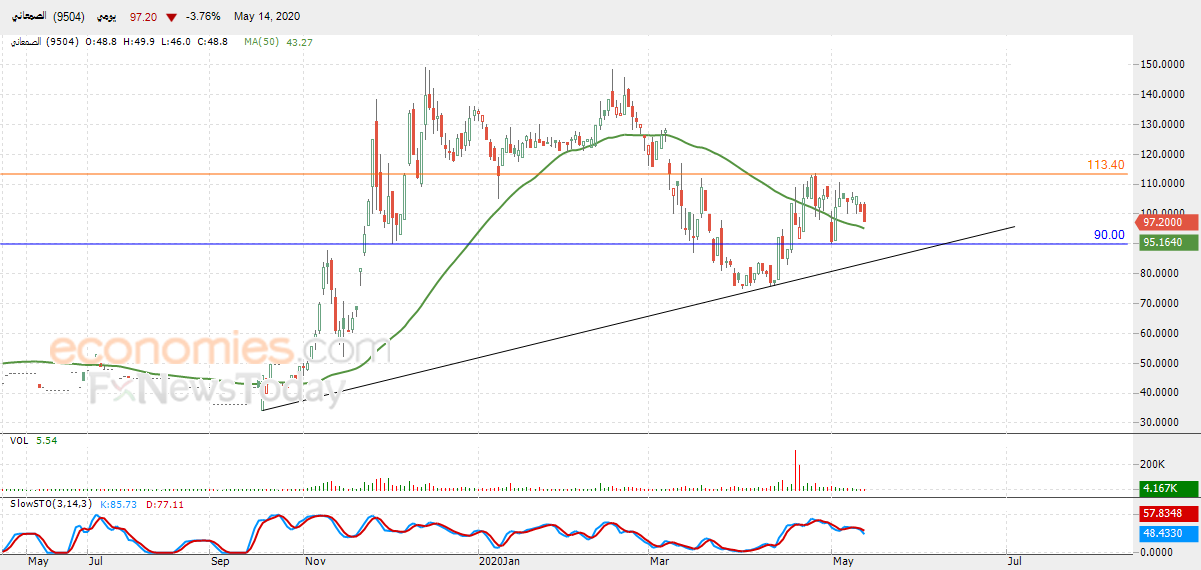The width and height of the screenshot is (1201, 570).
Task: Click the 80.0000 price axis label
Action: 1157,273
